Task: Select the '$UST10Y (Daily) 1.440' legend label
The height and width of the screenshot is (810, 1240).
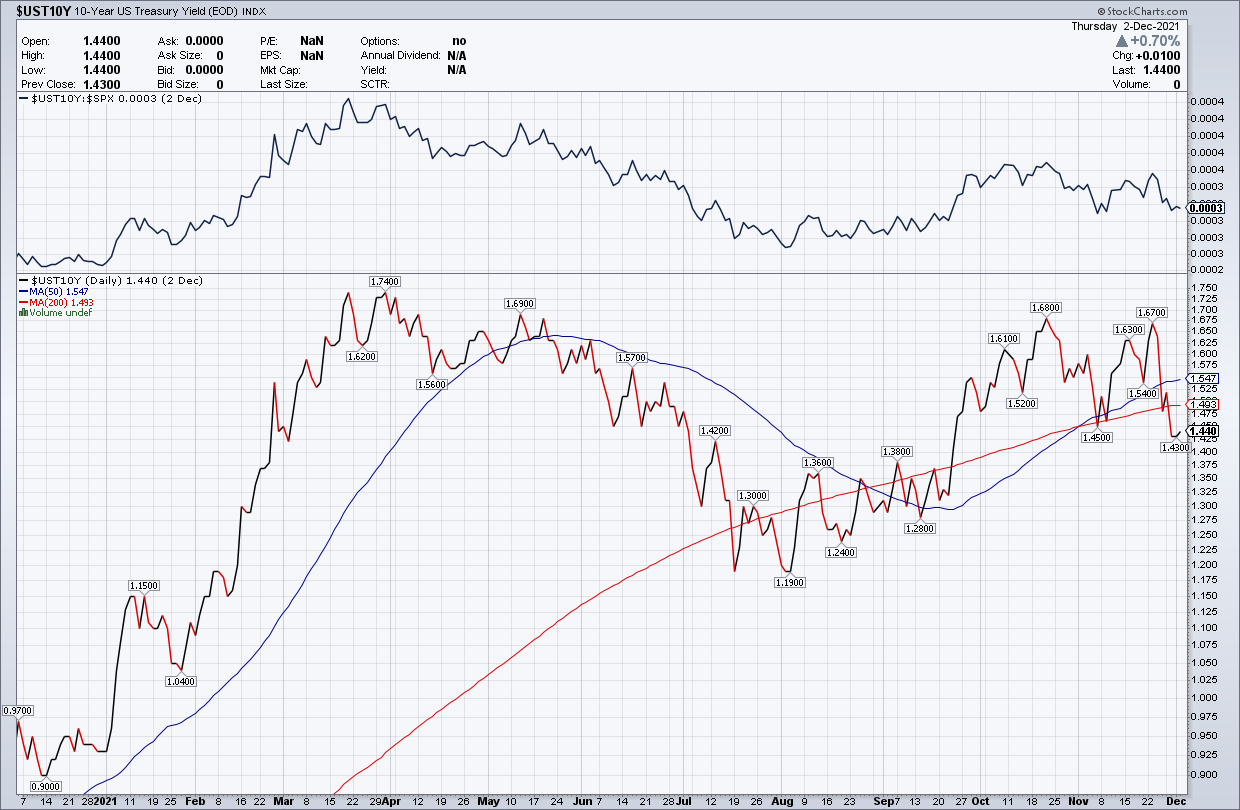Action: 109,280
